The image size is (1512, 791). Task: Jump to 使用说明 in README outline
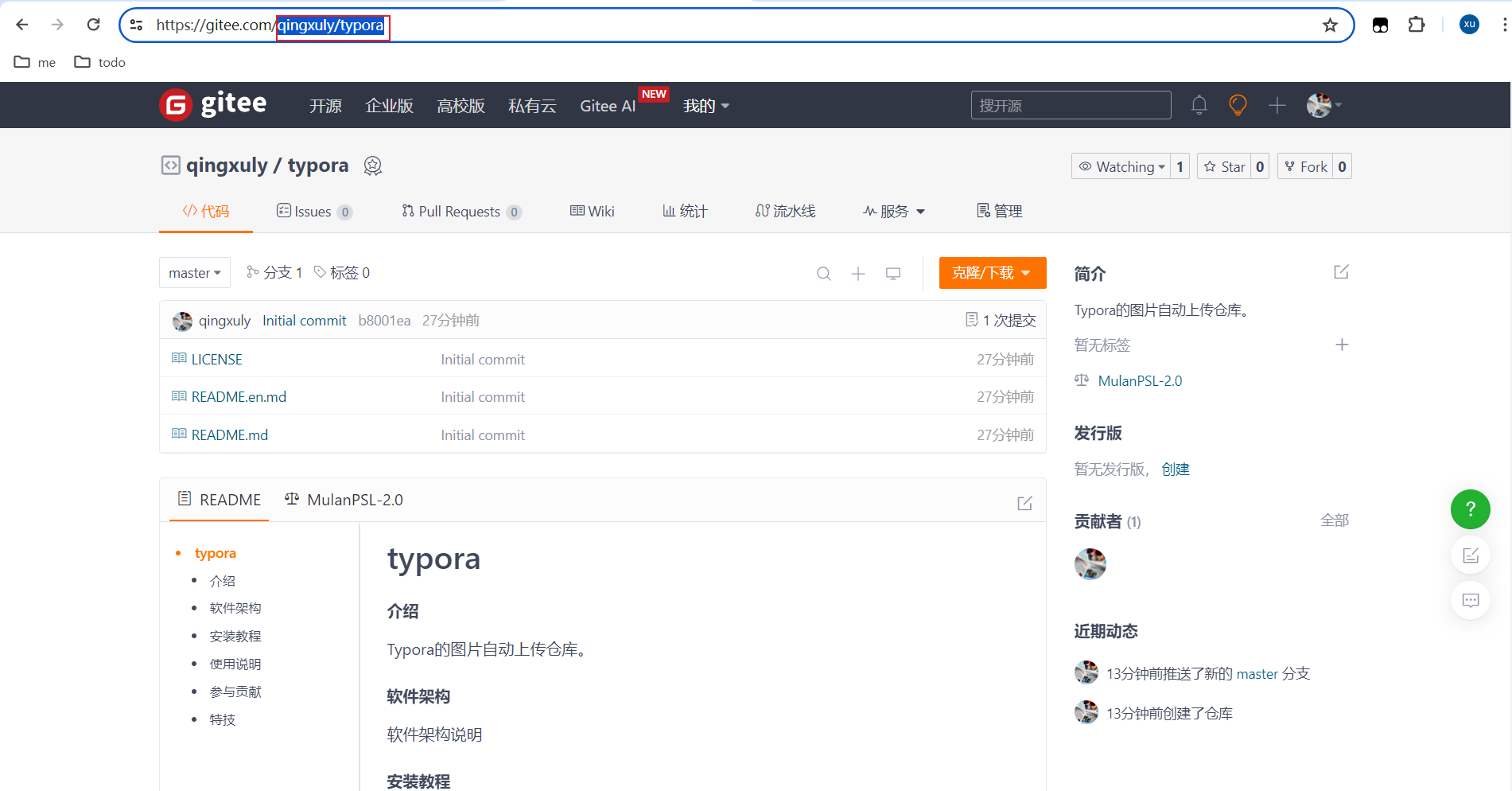tap(235, 664)
